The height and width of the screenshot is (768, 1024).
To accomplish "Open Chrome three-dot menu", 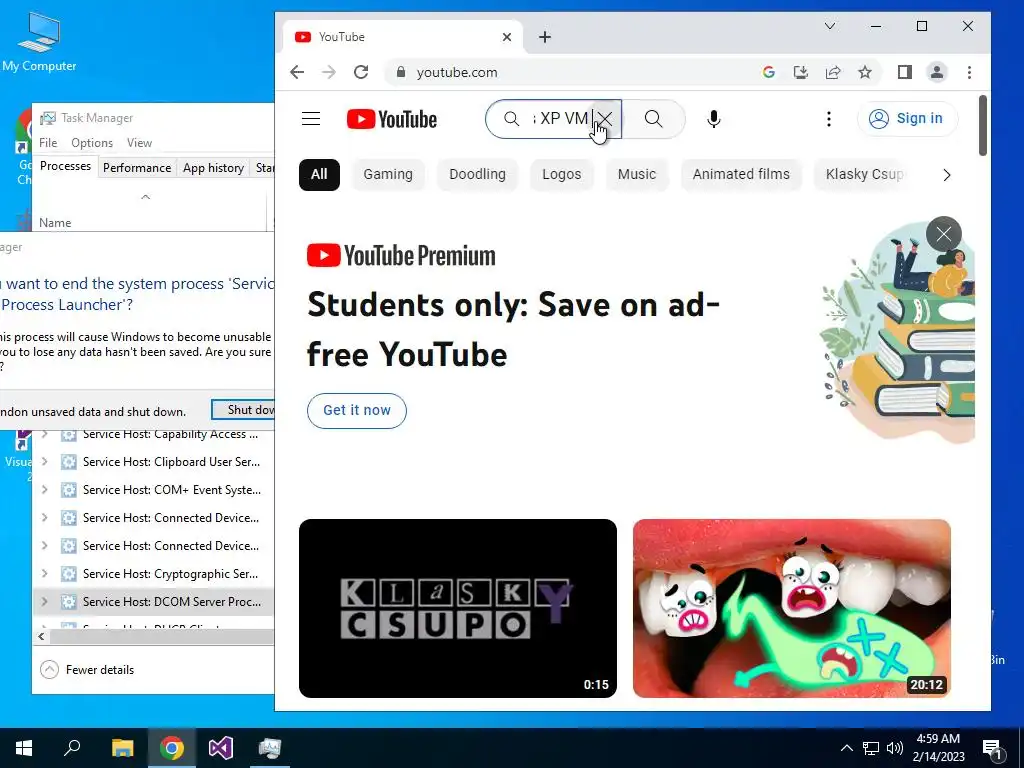I will point(969,72).
